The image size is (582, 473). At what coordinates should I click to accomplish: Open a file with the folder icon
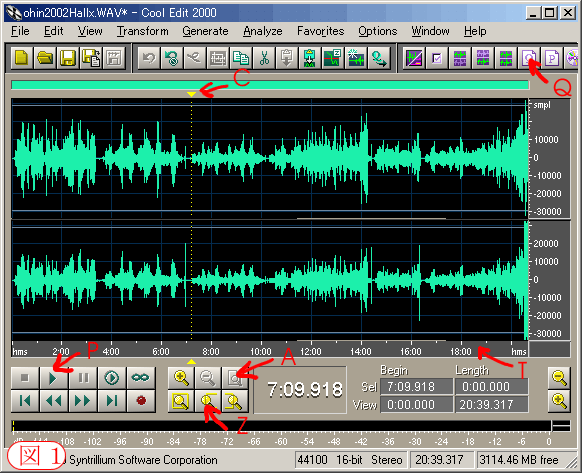(45, 58)
